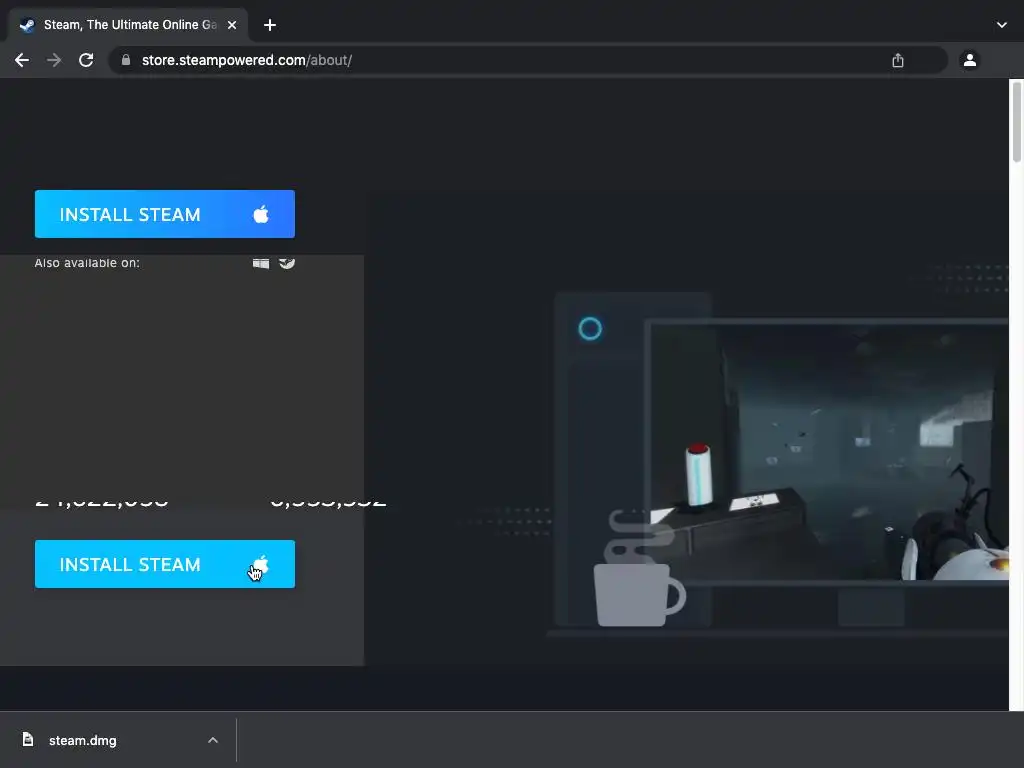
Task: Select the Steam Ultimate Online tab
Action: 128,25
